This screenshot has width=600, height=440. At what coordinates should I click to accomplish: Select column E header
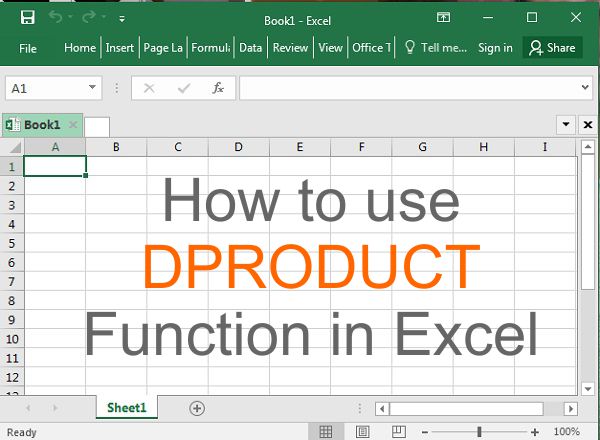tap(300, 147)
